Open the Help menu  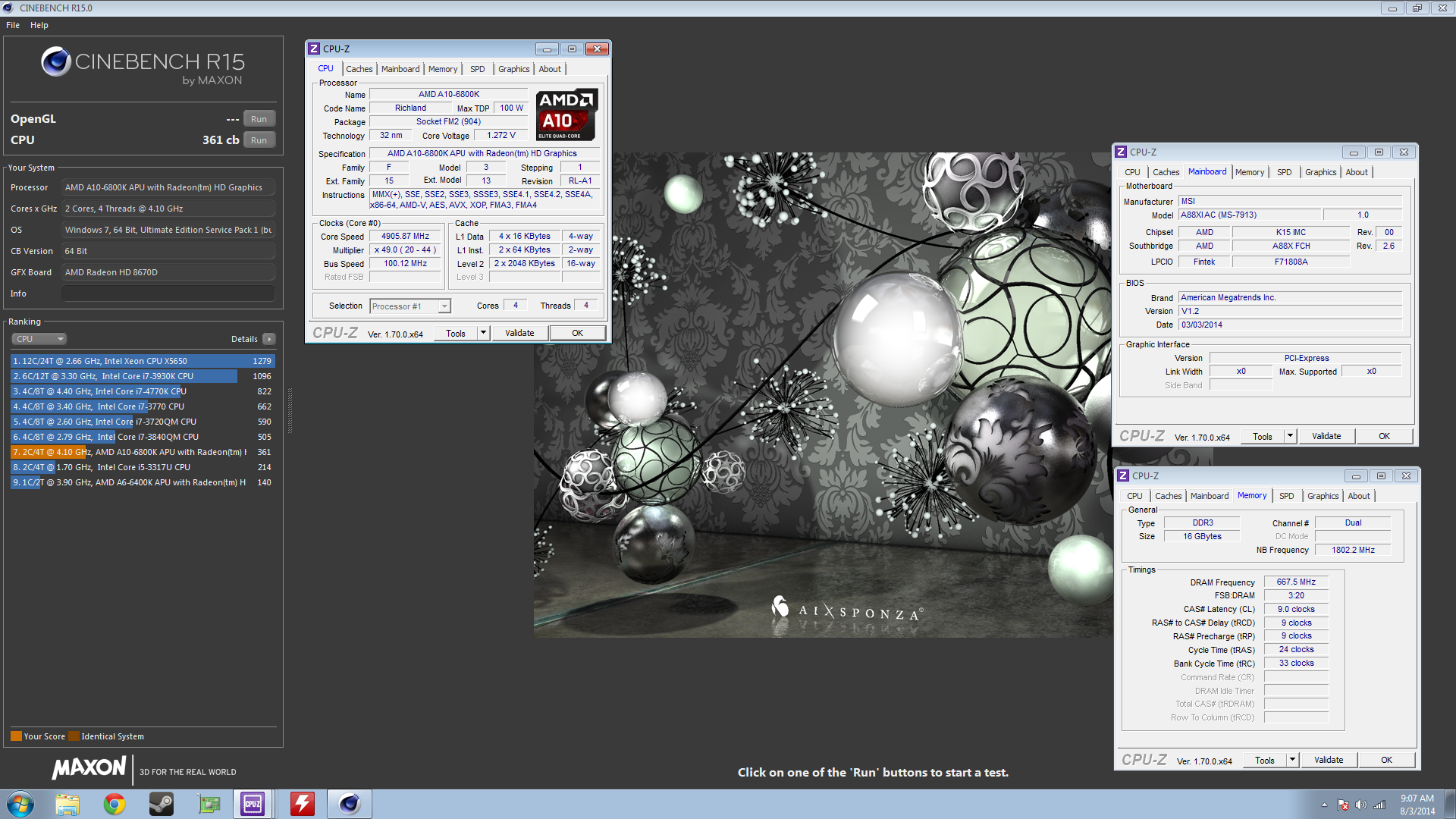[39, 25]
